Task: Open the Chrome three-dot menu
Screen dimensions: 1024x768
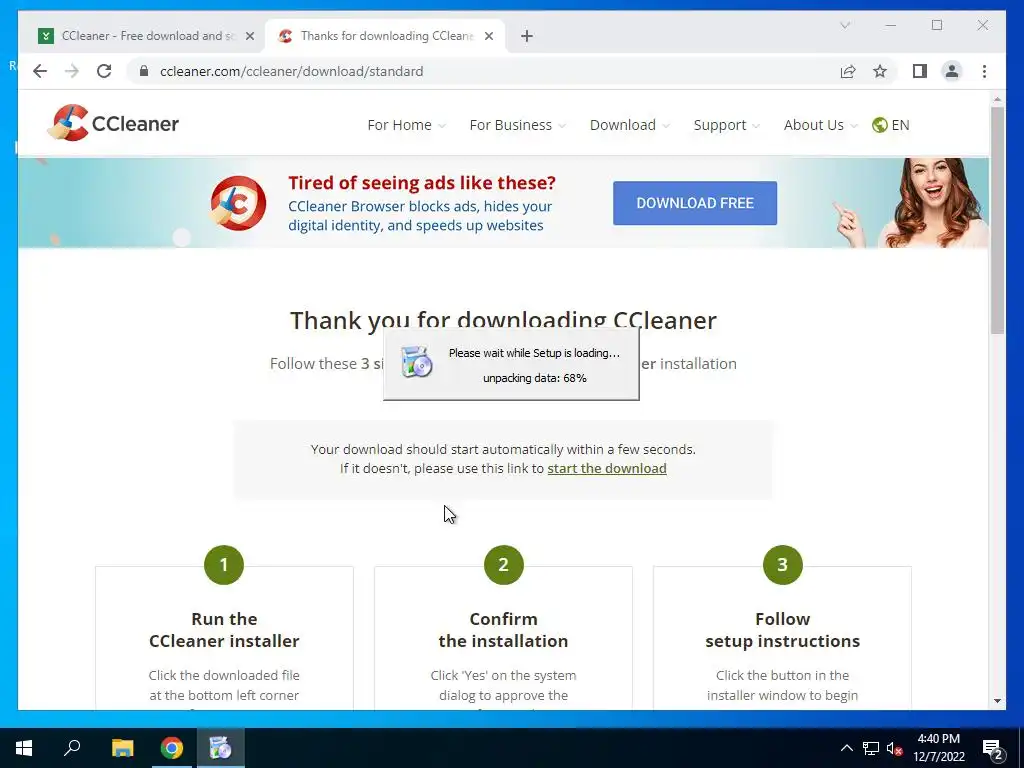Action: tap(984, 71)
